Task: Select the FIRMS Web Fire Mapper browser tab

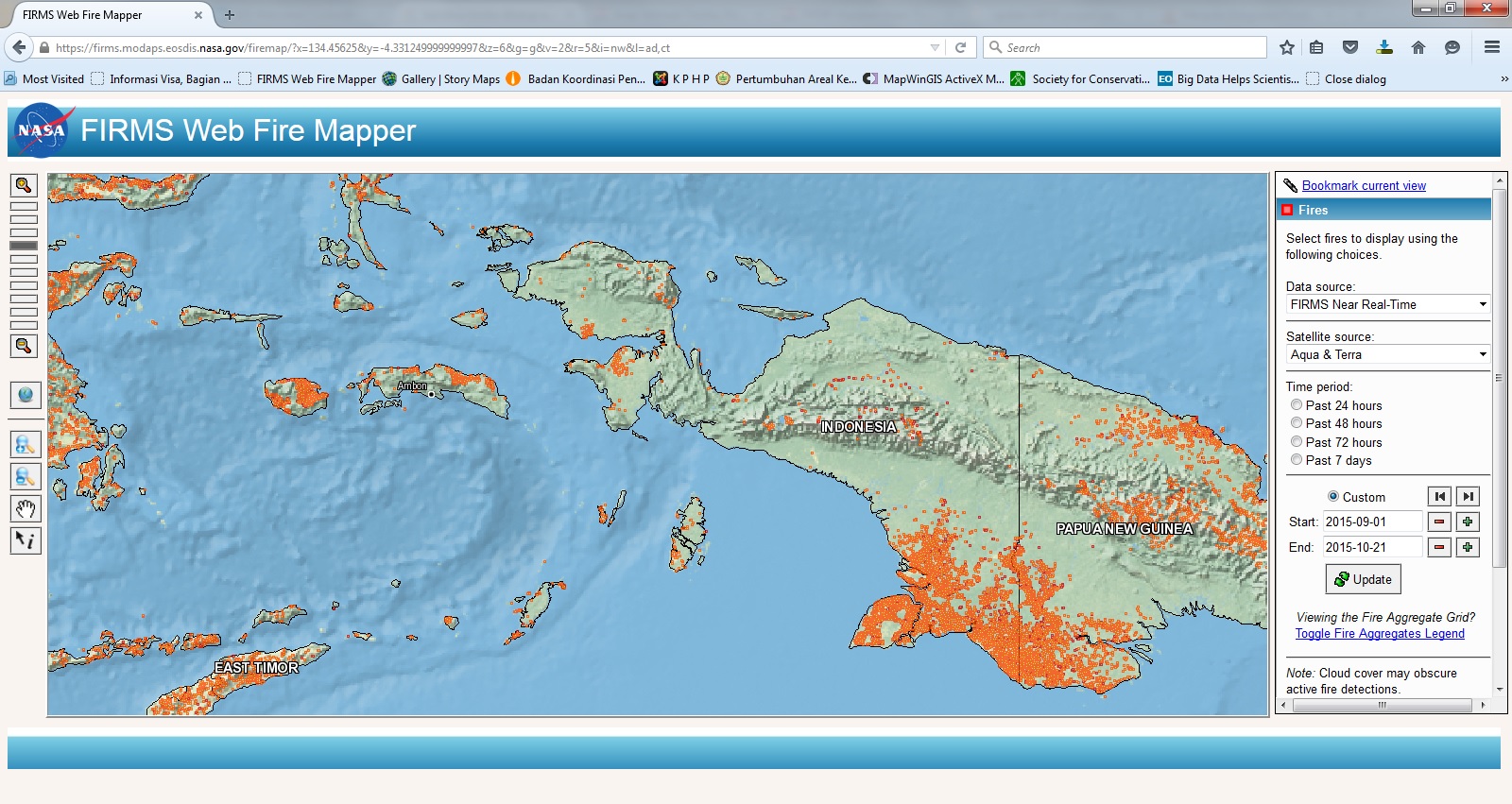Action: pyautogui.click(x=104, y=15)
